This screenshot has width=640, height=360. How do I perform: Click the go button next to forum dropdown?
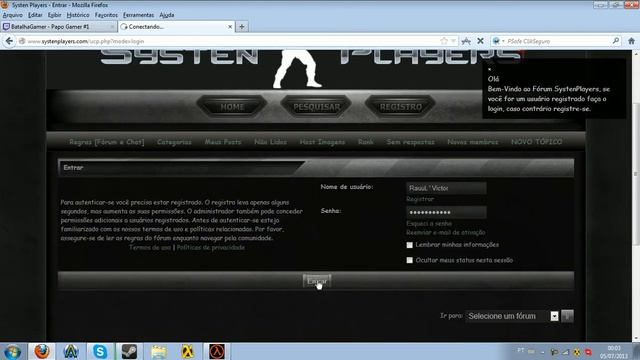(x=567, y=316)
